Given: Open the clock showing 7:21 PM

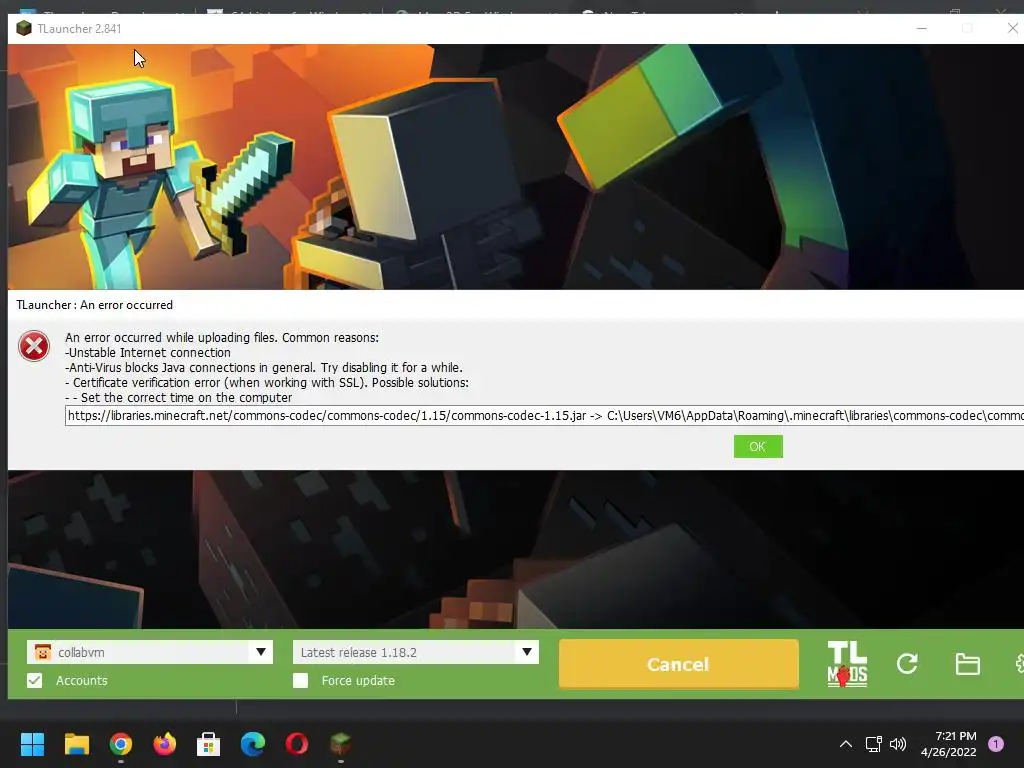Looking at the screenshot, I should [949, 744].
